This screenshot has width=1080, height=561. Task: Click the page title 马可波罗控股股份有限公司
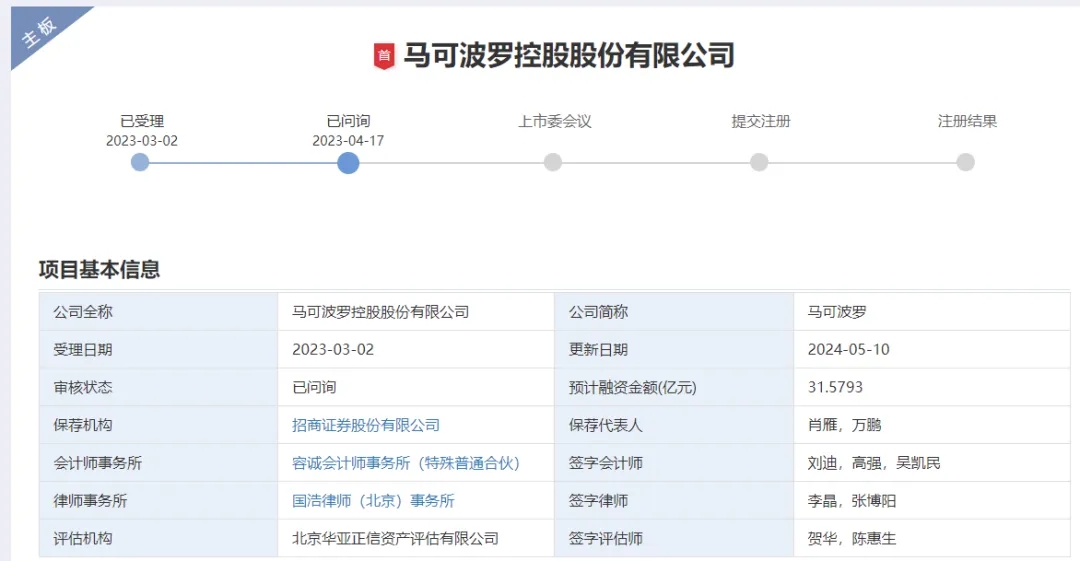569,56
